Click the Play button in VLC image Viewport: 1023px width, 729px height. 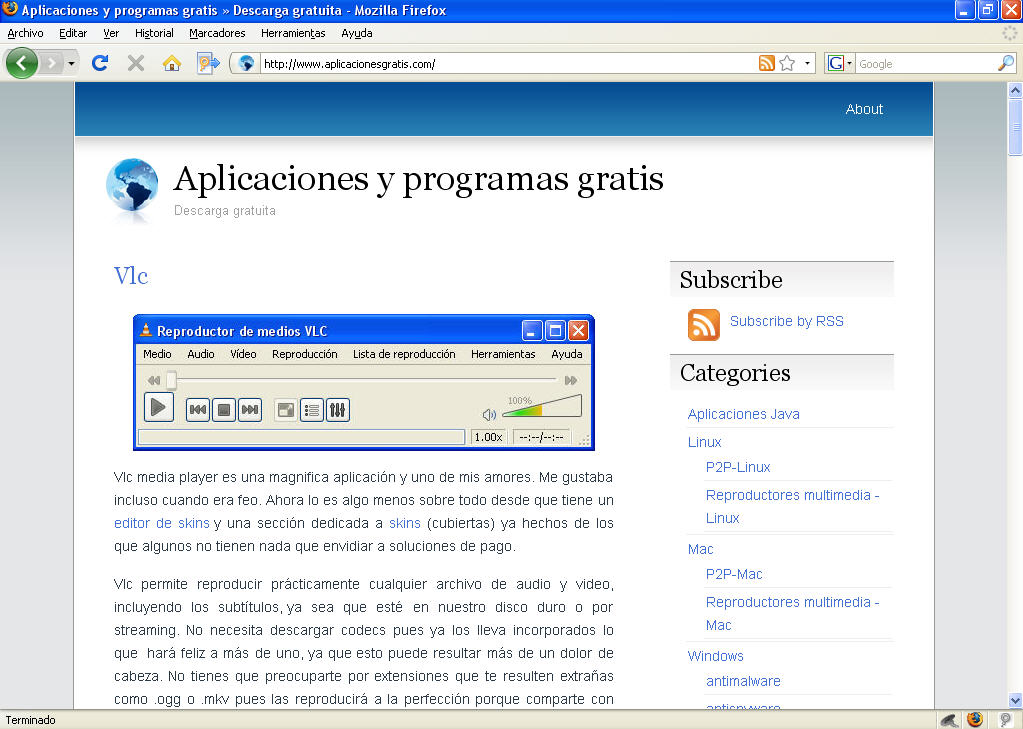pyautogui.click(x=159, y=407)
